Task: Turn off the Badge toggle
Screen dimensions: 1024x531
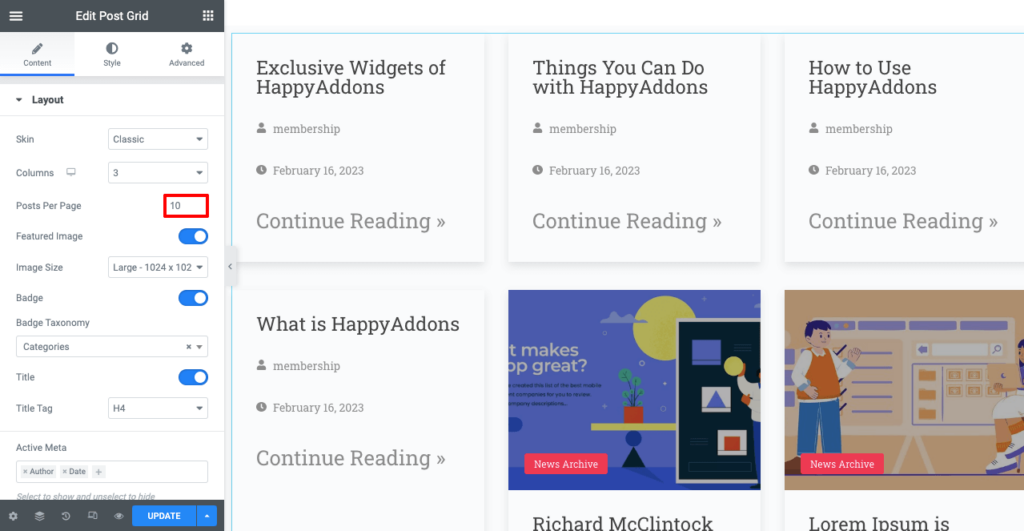Action: coord(193,298)
